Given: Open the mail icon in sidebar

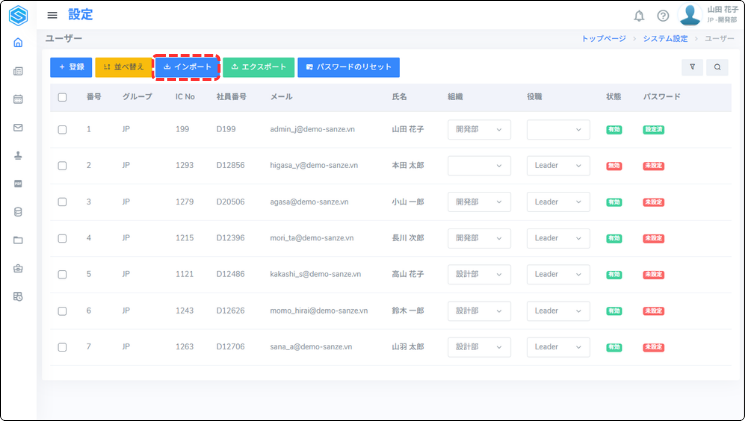Looking at the screenshot, I should [18, 127].
